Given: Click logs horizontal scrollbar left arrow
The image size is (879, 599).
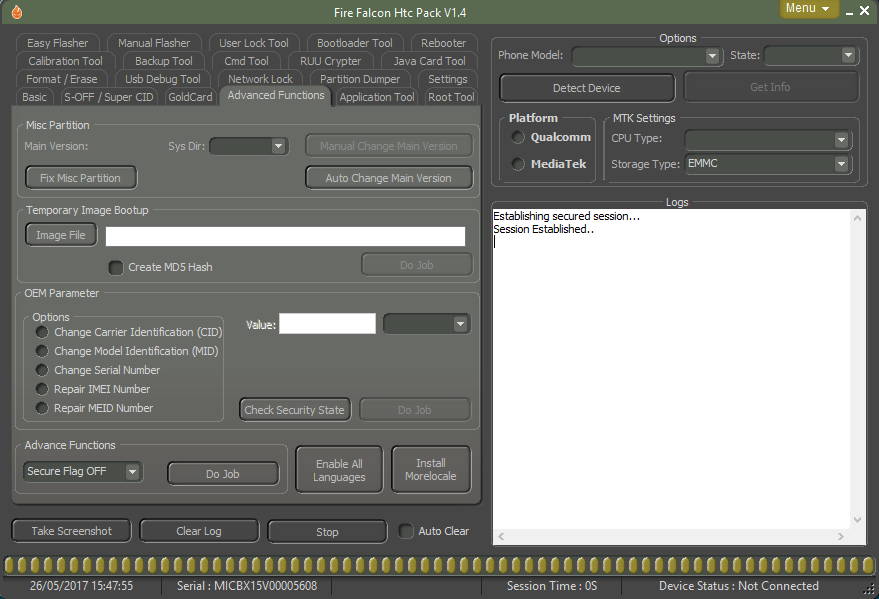Looking at the screenshot, I should click(x=501, y=536).
